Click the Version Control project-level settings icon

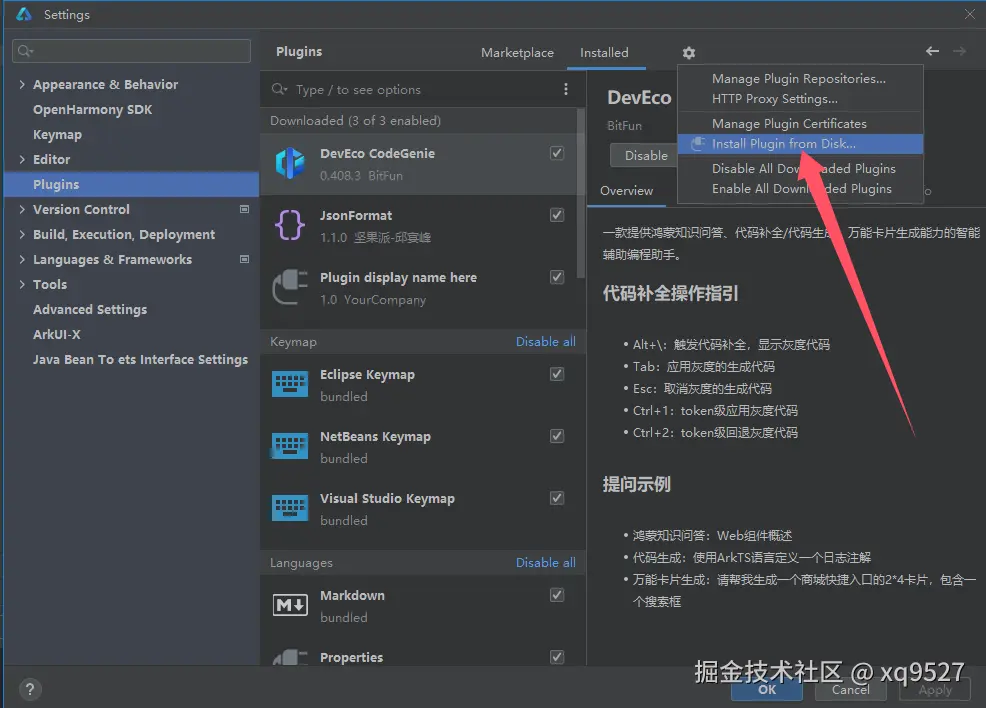coord(245,209)
